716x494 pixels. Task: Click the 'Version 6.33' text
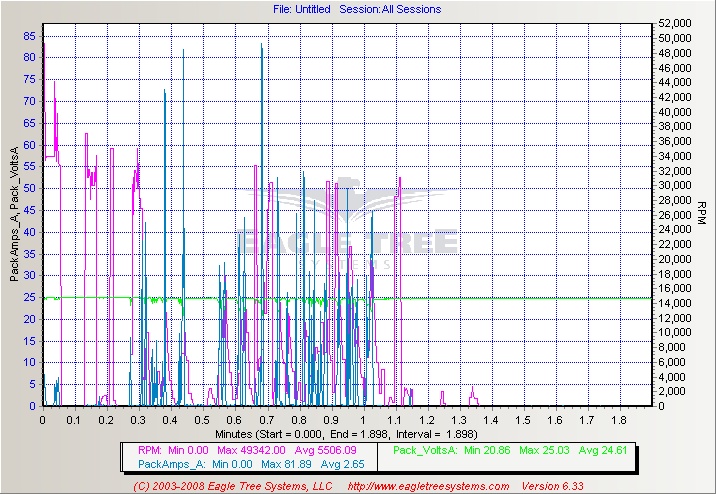click(x=553, y=486)
